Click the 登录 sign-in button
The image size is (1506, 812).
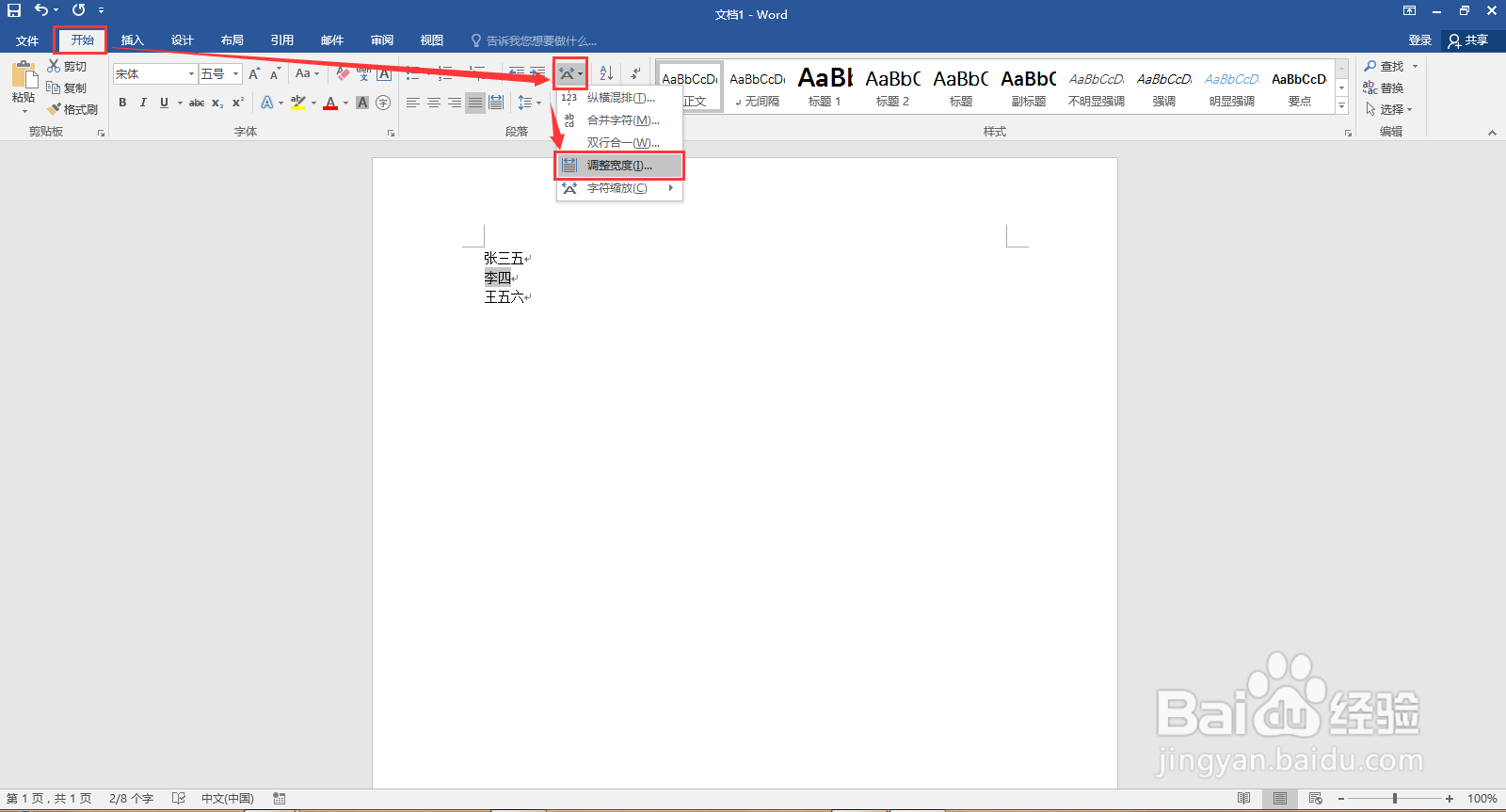click(1420, 40)
